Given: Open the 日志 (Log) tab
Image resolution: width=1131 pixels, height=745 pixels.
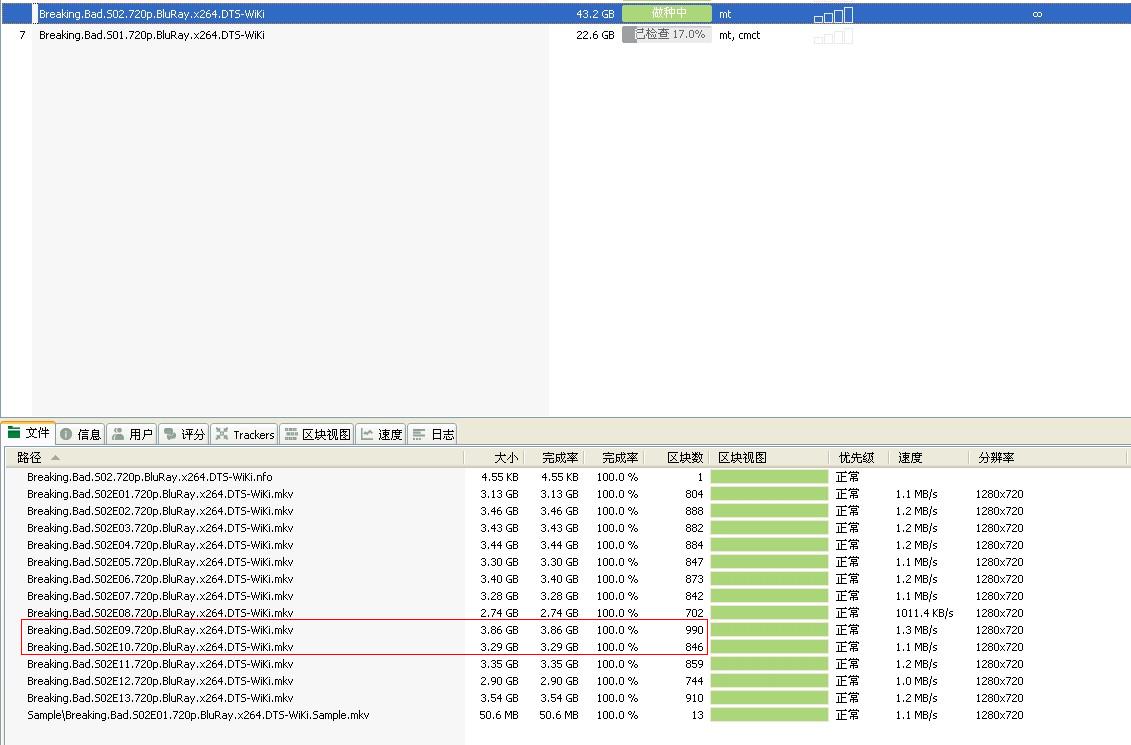Looking at the screenshot, I should (433, 434).
